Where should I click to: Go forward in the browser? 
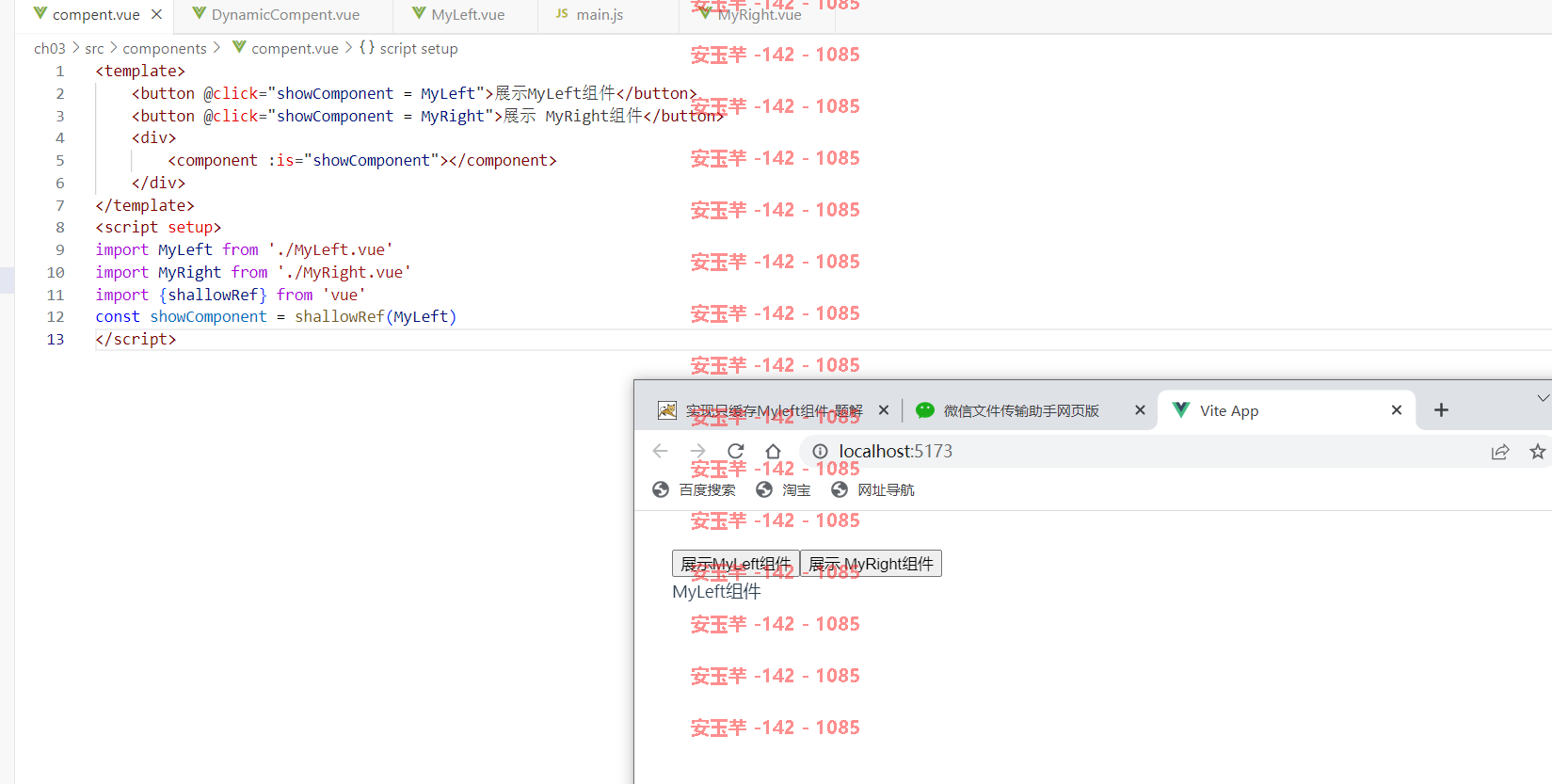point(697,452)
